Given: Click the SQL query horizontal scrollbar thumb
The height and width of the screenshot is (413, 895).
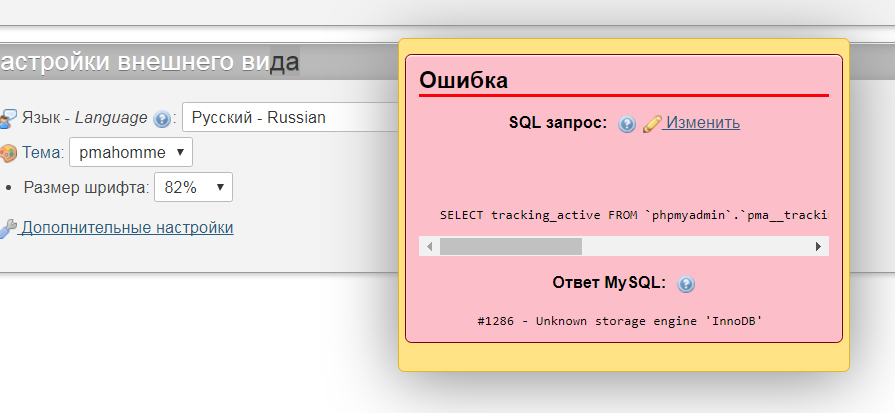Looking at the screenshot, I should pos(510,246).
